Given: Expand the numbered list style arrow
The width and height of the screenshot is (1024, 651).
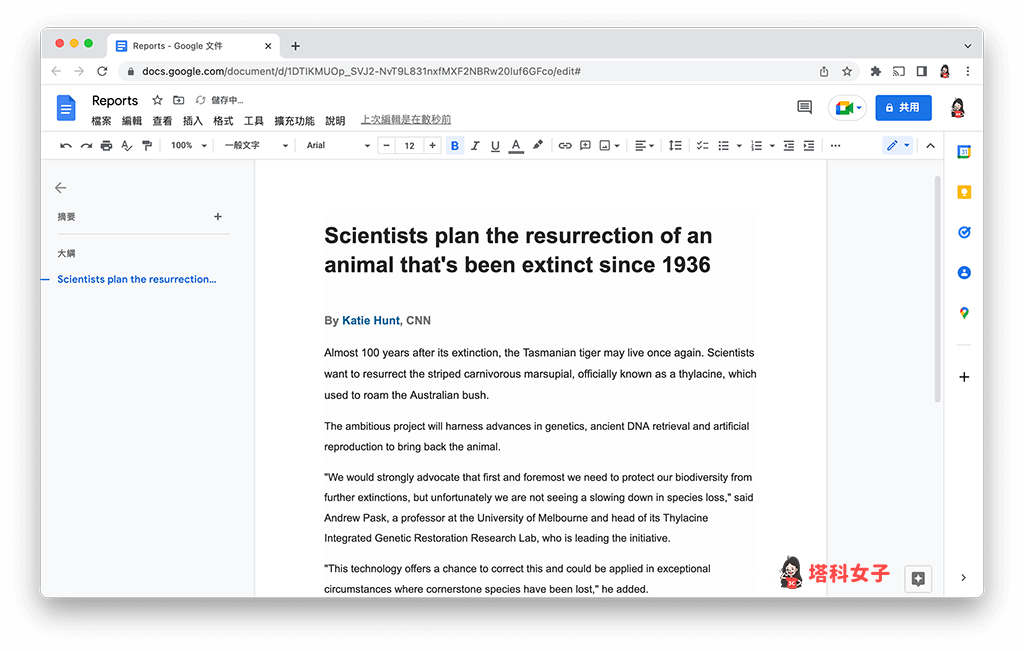Looking at the screenshot, I should (x=772, y=146).
